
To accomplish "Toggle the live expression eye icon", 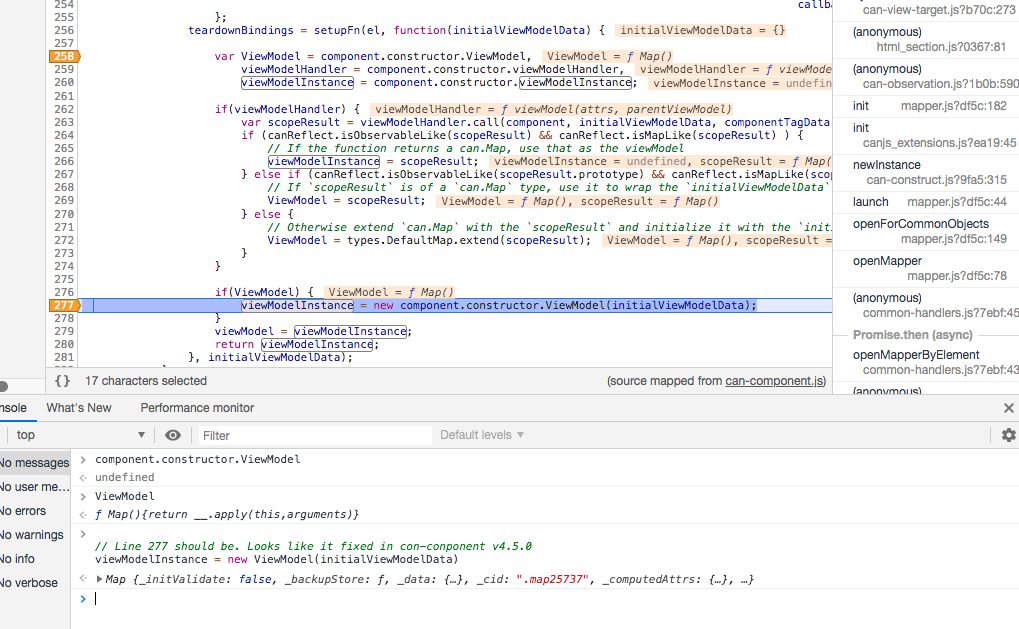I will 173,435.
